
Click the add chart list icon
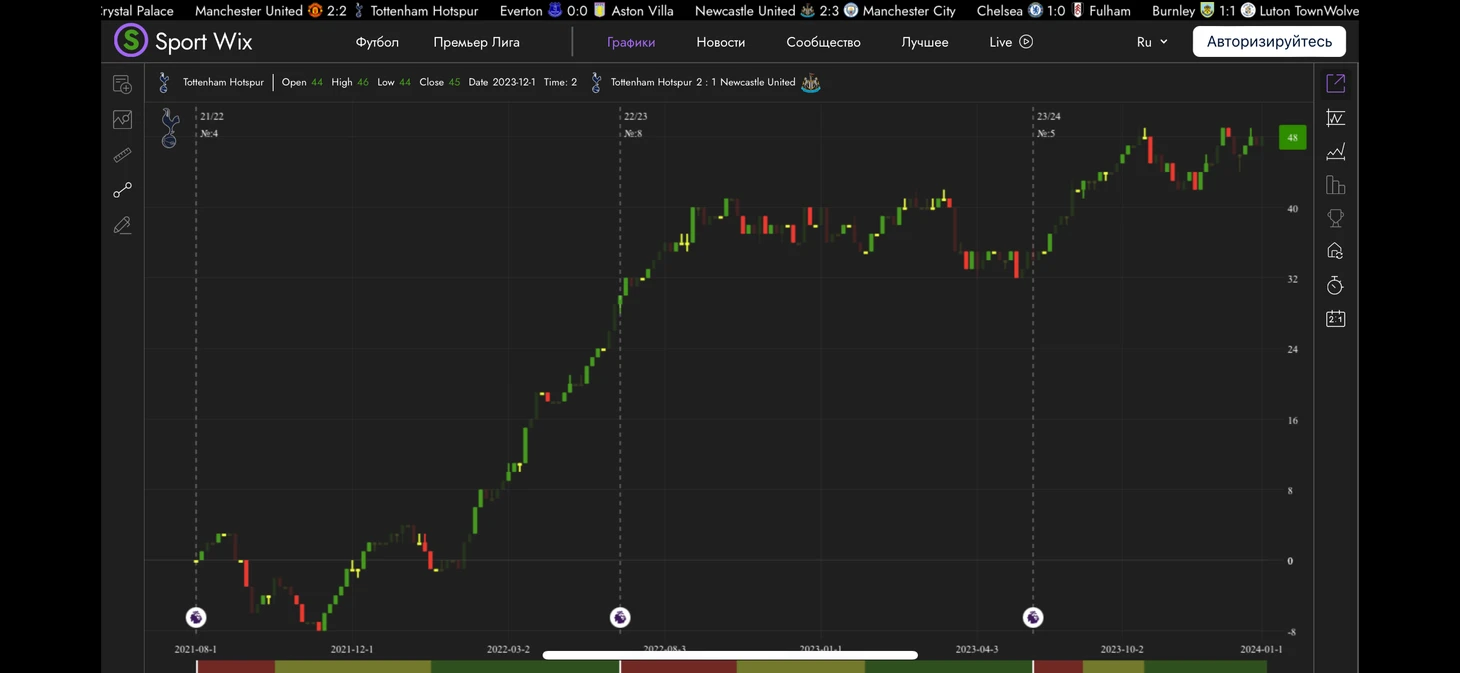122,85
